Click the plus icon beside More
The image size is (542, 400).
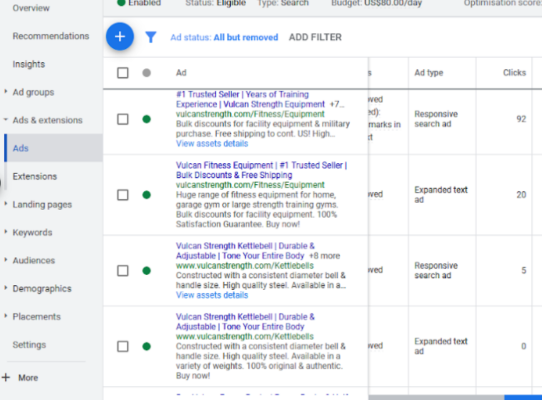point(6,378)
